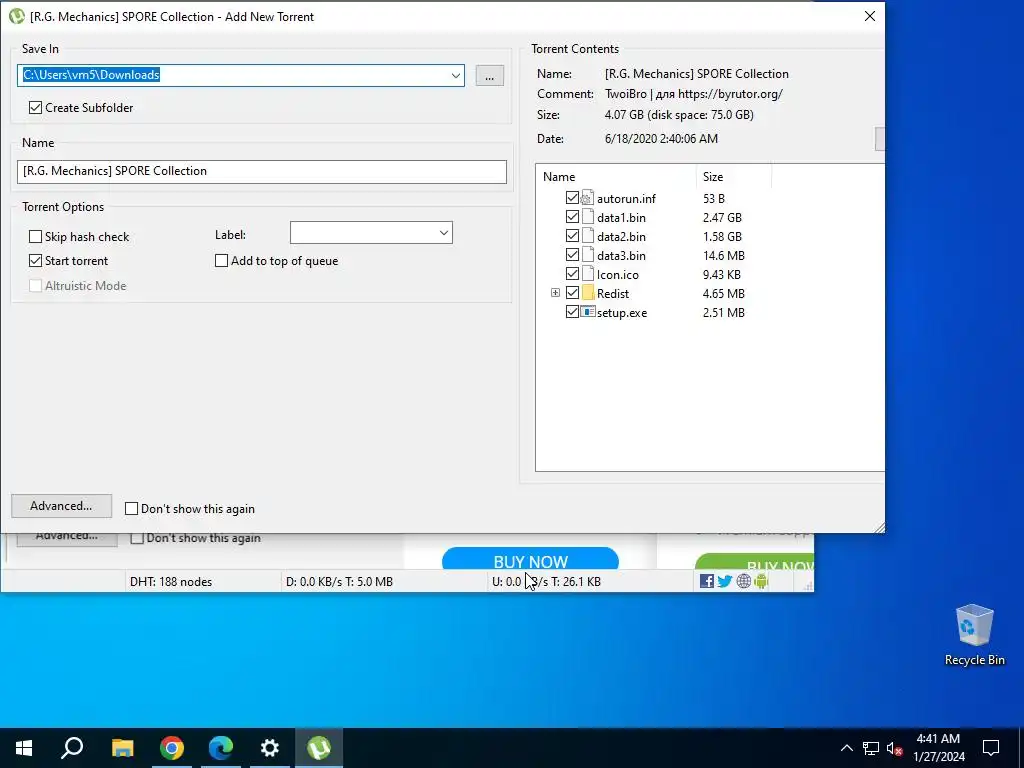Uncheck data2.bin file
Screen dimensions: 1024x768
click(x=572, y=236)
